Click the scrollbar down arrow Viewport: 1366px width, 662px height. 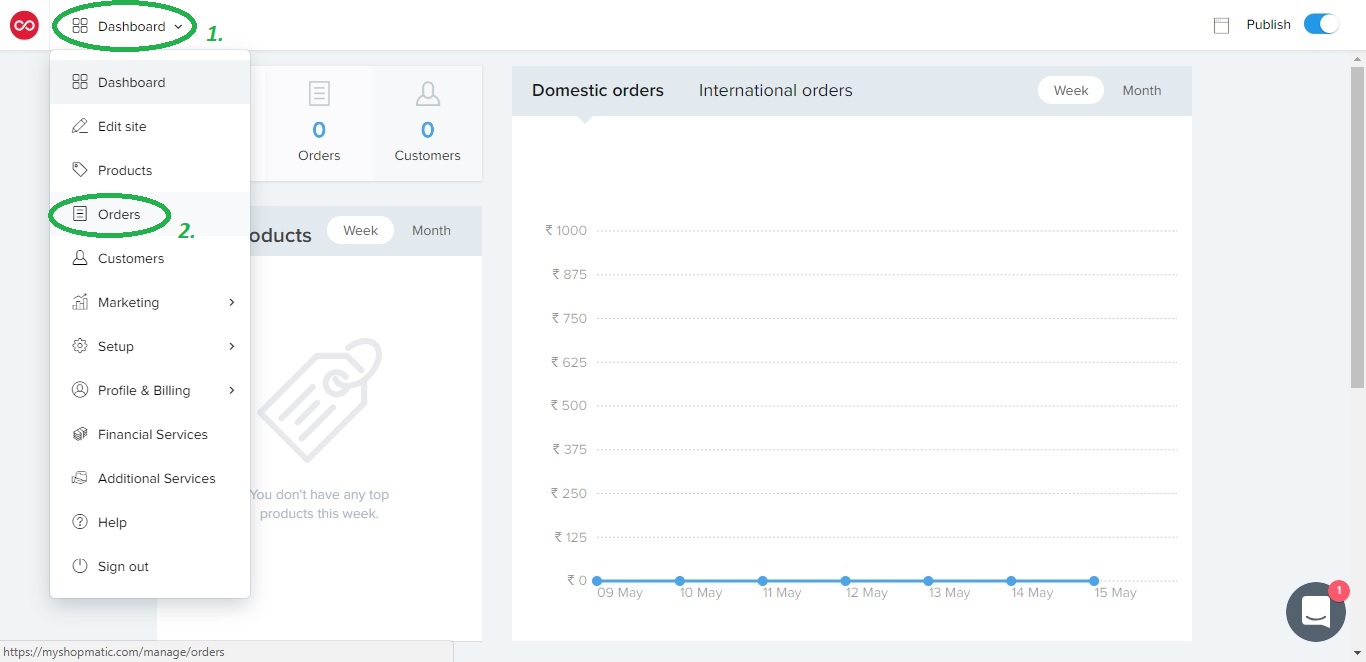[x=1357, y=653]
